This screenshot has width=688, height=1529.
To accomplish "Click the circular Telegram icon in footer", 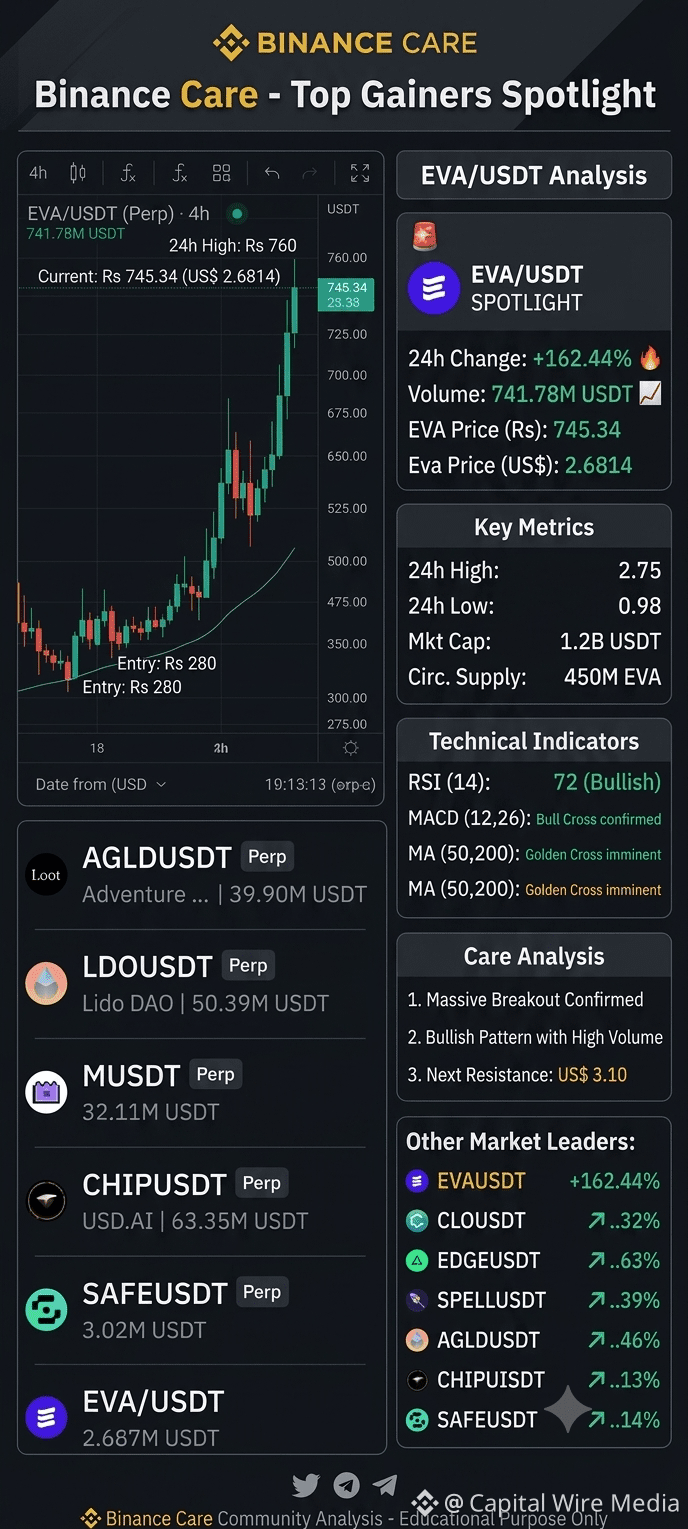I will (x=346, y=1485).
